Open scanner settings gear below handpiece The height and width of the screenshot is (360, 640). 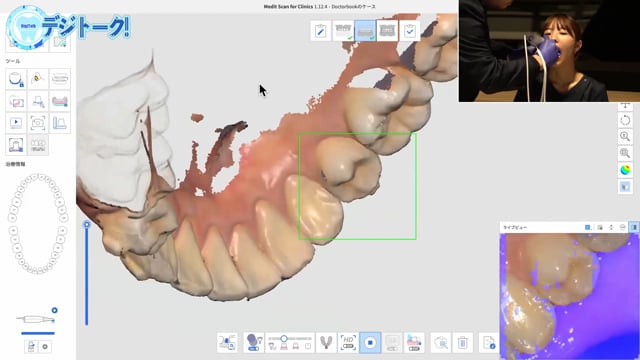[45, 347]
